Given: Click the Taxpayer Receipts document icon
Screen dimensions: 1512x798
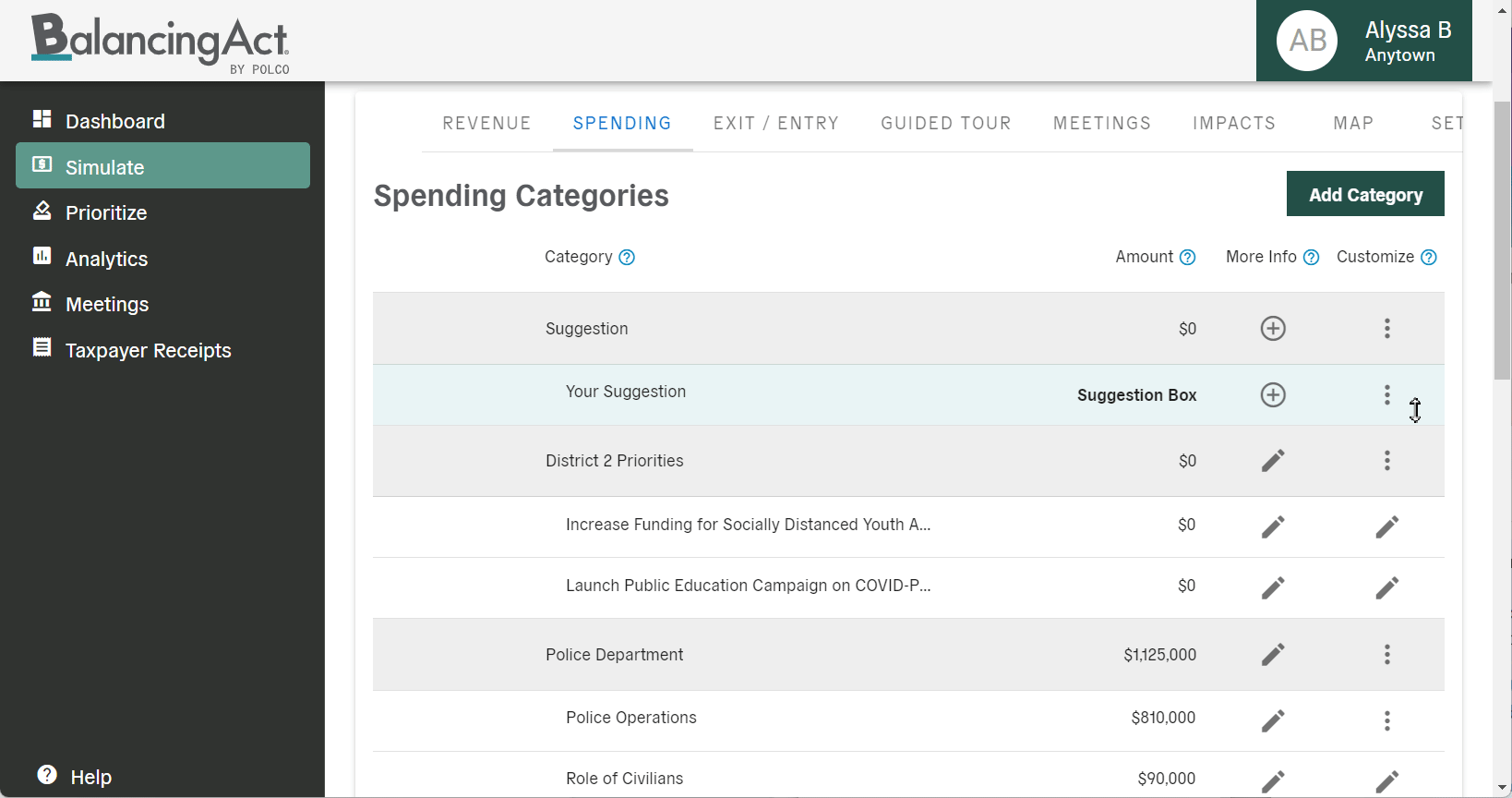Looking at the screenshot, I should (x=42, y=347).
